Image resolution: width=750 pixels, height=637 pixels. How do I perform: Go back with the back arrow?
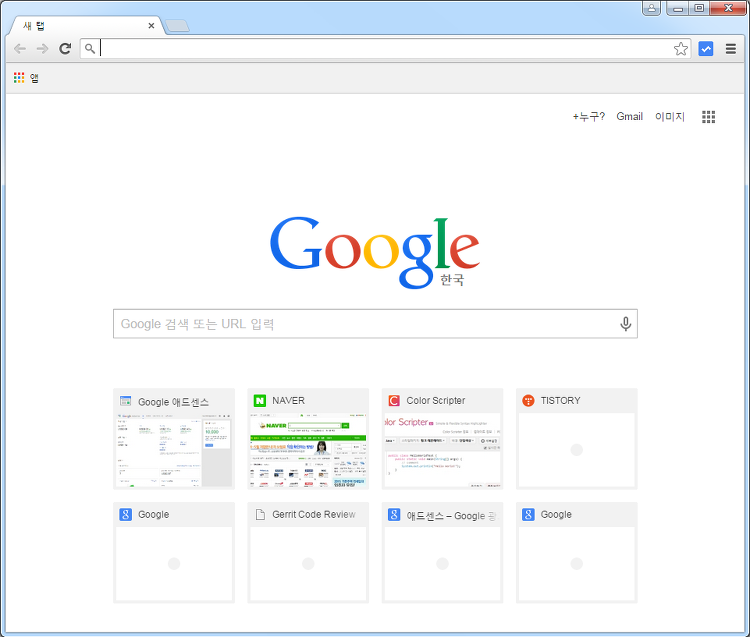(x=20, y=49)
